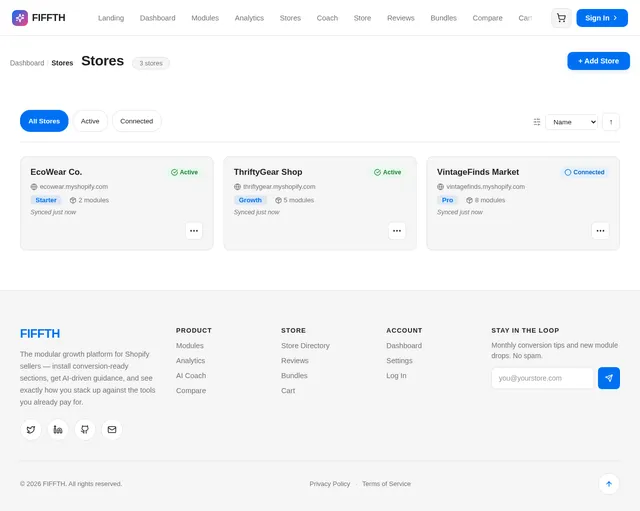Open the Name sort dropdown
640x511 pixels.
571,122
